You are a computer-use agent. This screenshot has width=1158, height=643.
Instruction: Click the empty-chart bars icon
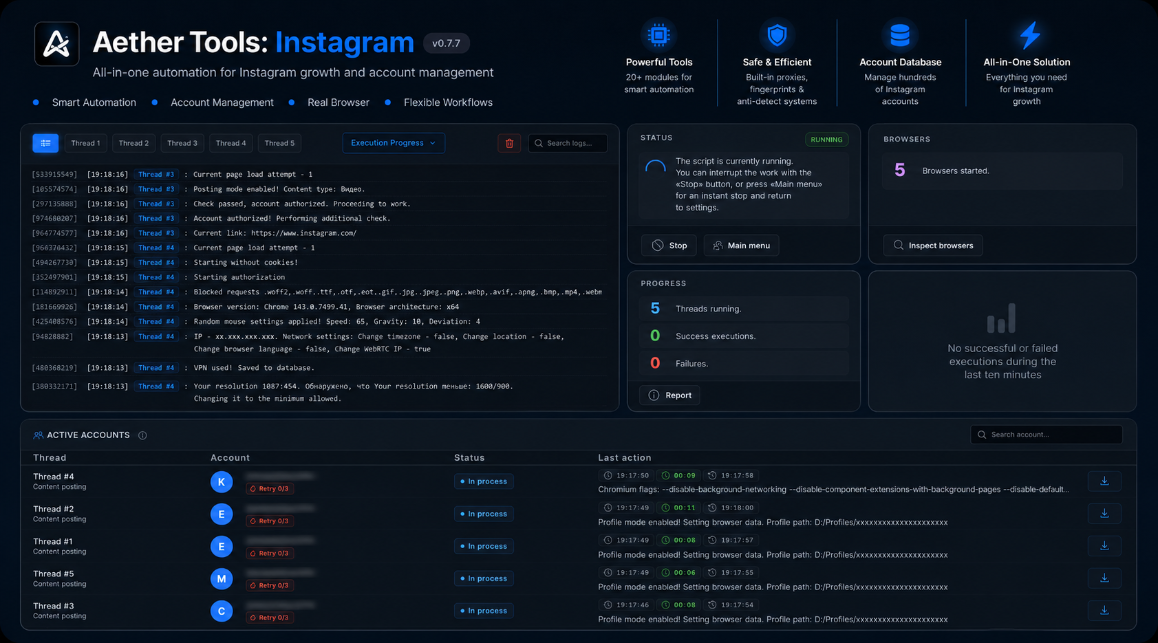coord(1001,318)
